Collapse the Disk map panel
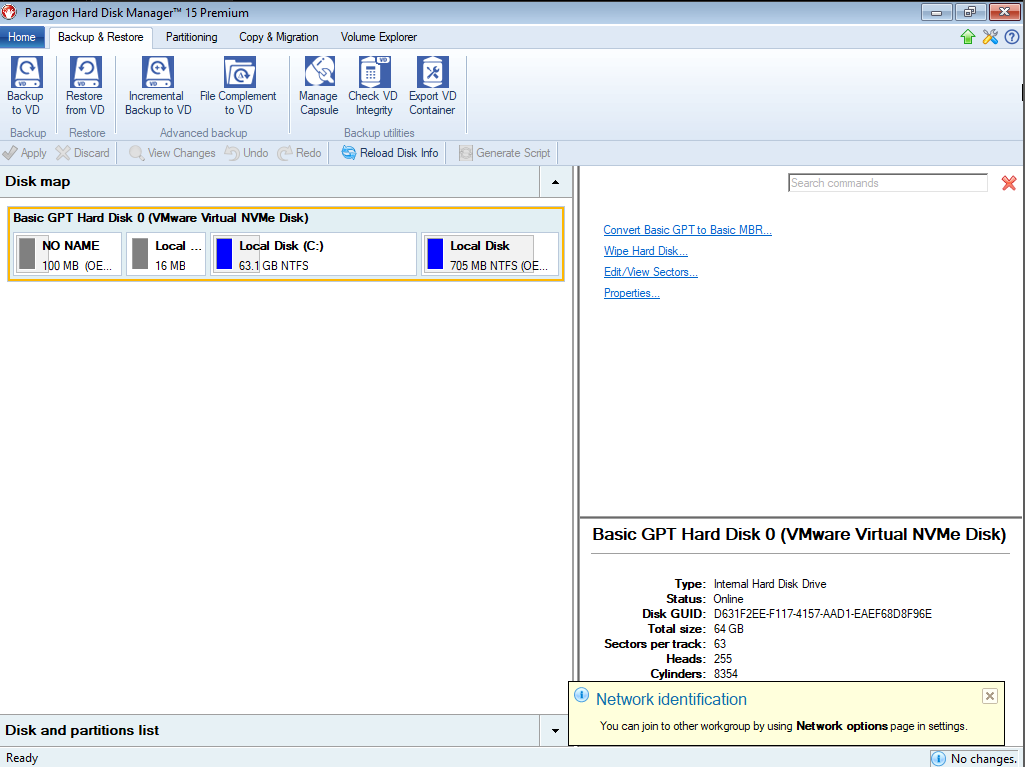Screen dimensions: 1025x767 pos(556,182)
